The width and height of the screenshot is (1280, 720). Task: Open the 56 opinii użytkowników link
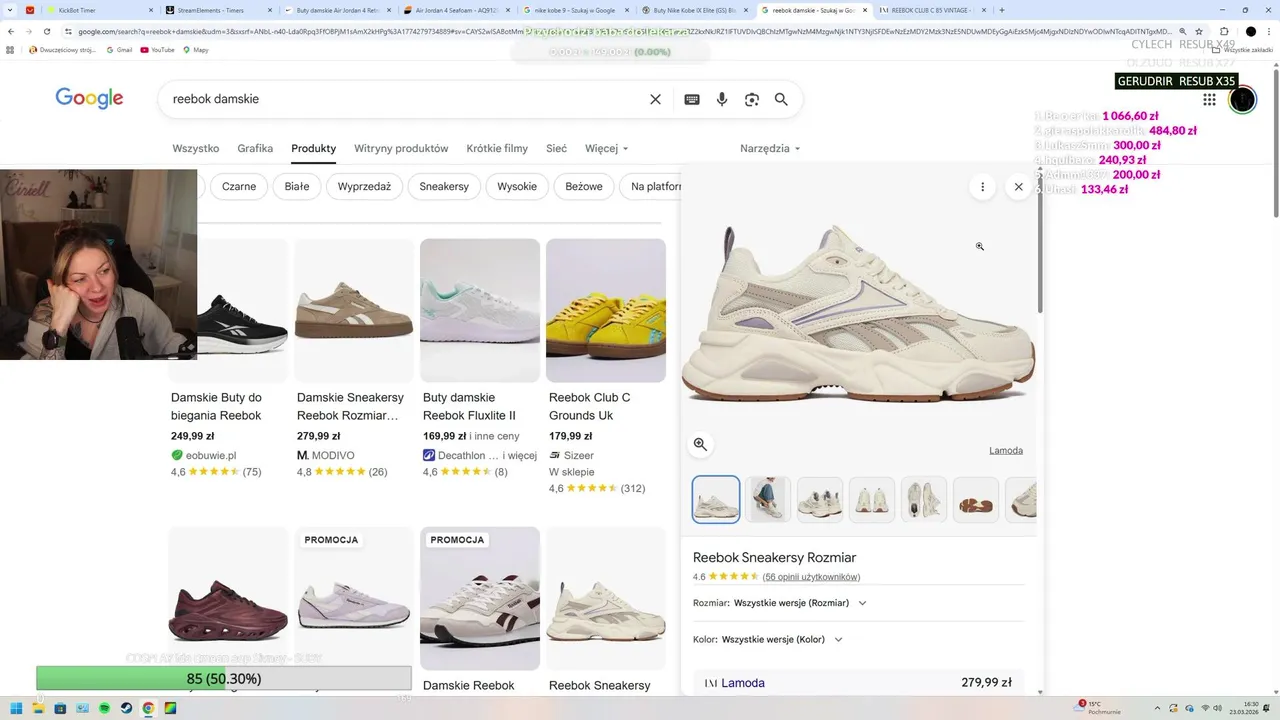(x=811, y=577)
